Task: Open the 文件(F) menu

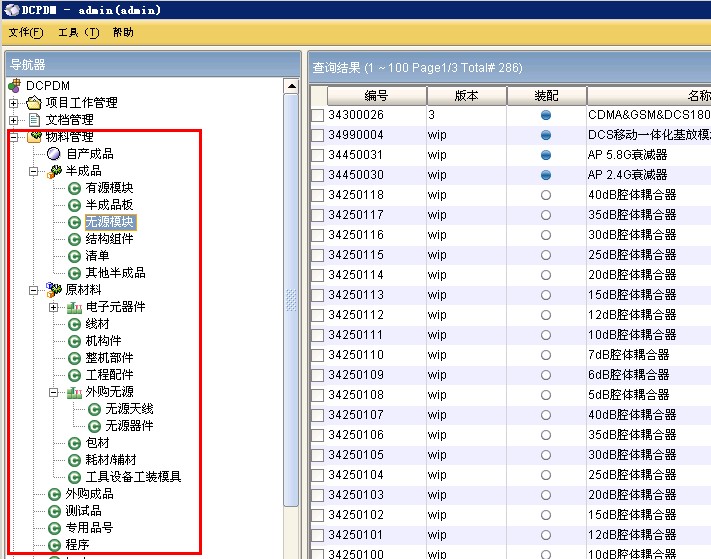Action: (25, 33)
